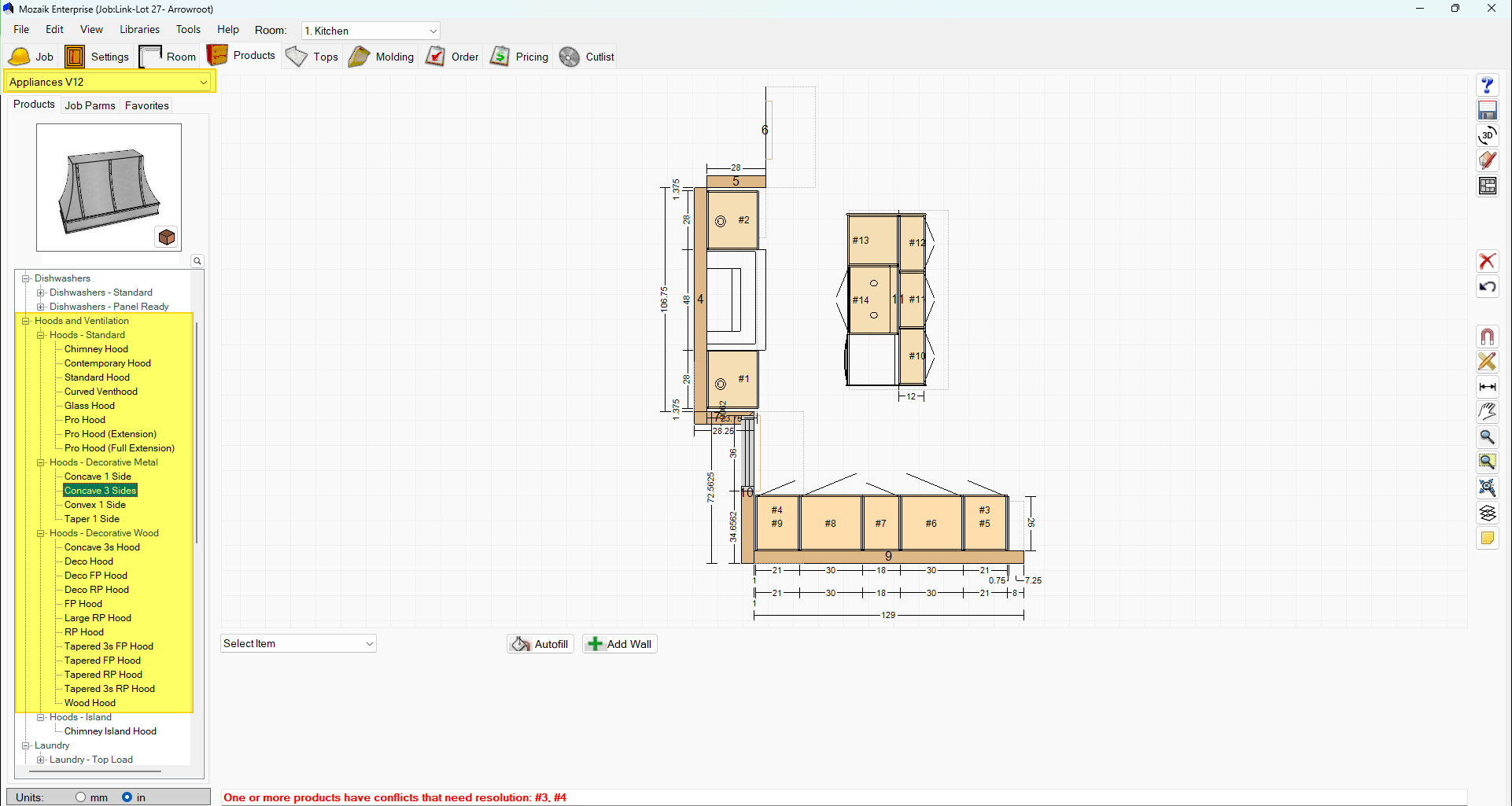The width and height of the screenshot is (1512, 806).
Task: Expand the Select Item dropdown
Action: pyautogui.click(x=369, y=644)
